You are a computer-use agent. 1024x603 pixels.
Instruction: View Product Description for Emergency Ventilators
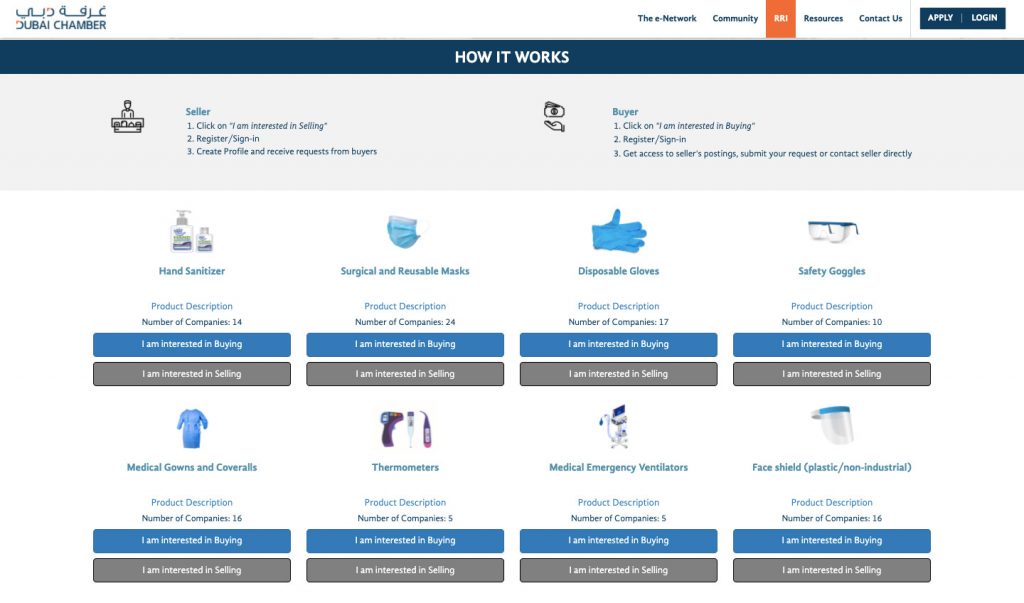tap(618, 502)
